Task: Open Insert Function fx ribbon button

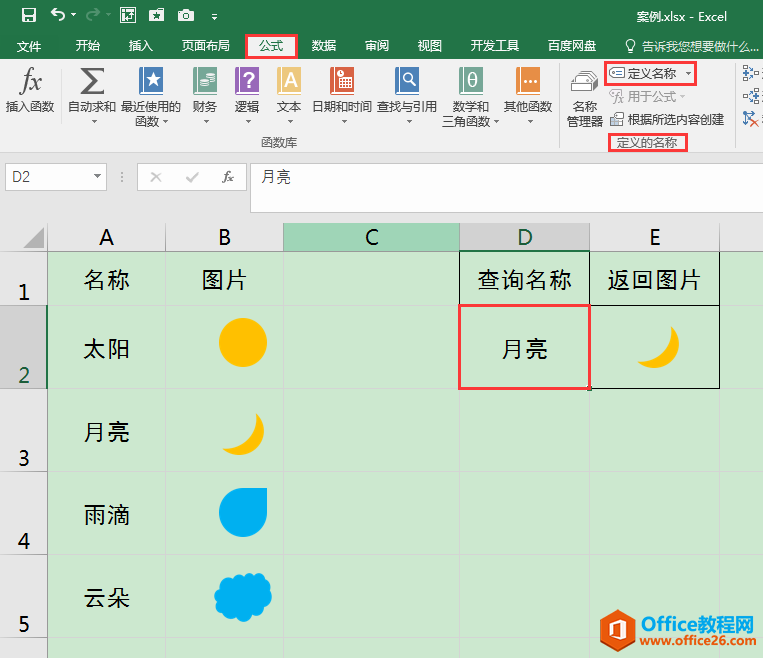Action: coord(30,83)
